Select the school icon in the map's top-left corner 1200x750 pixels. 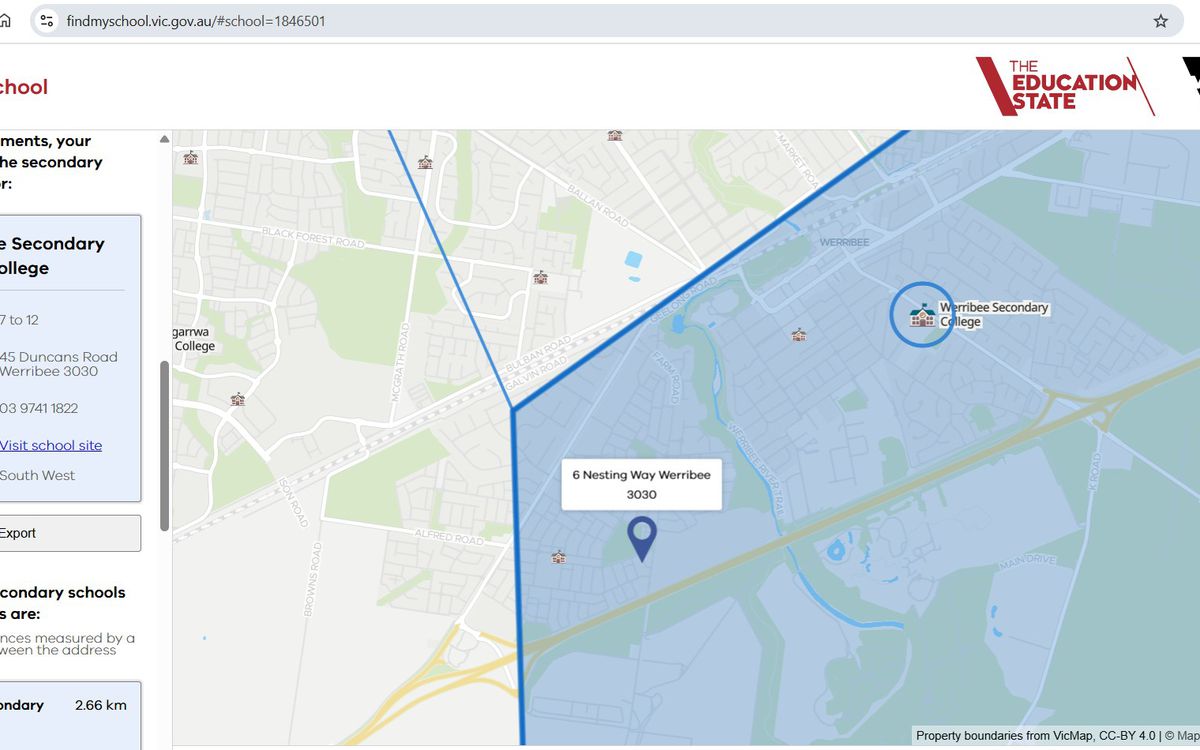click(191, 157)
